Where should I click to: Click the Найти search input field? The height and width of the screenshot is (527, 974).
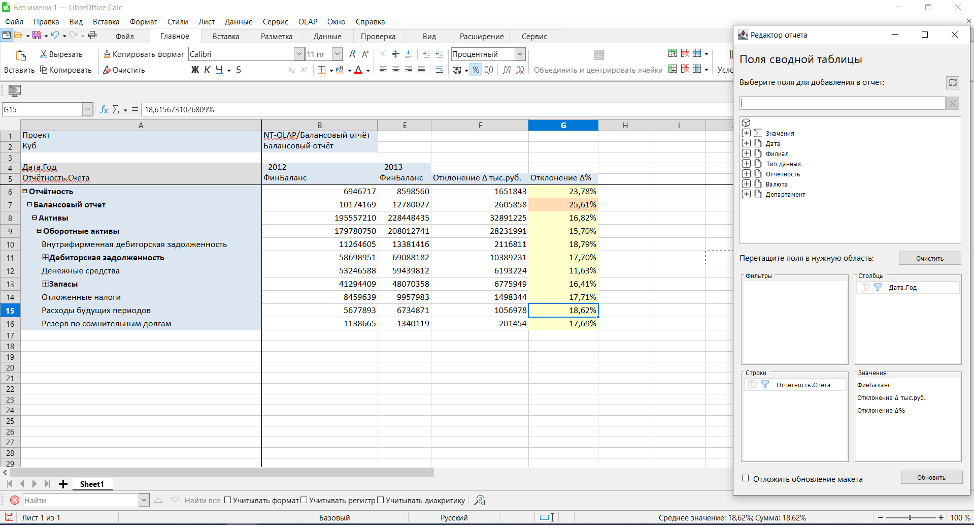[80, 500]
